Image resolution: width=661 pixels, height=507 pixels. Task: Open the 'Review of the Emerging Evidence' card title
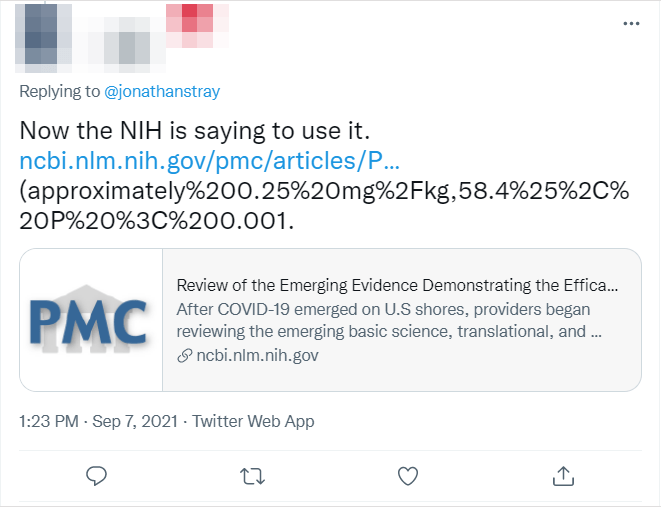click(396, 285)
